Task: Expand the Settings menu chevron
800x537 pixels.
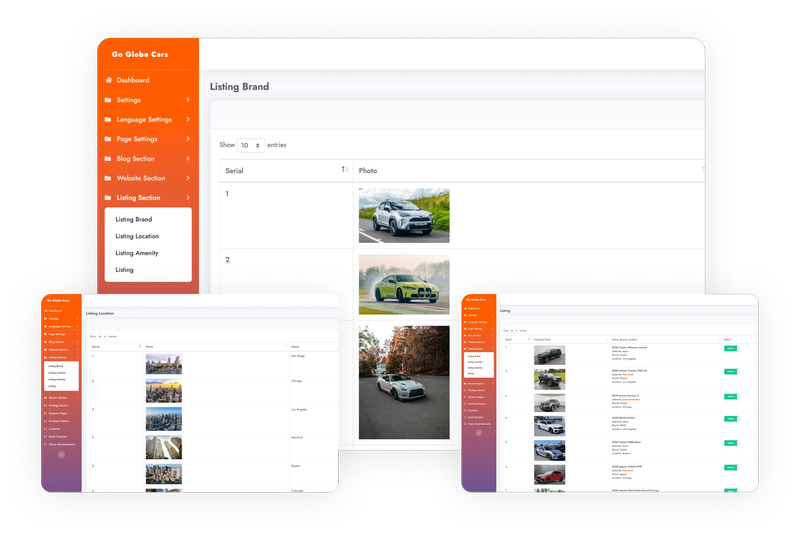Action: click(x=187, y=100)
